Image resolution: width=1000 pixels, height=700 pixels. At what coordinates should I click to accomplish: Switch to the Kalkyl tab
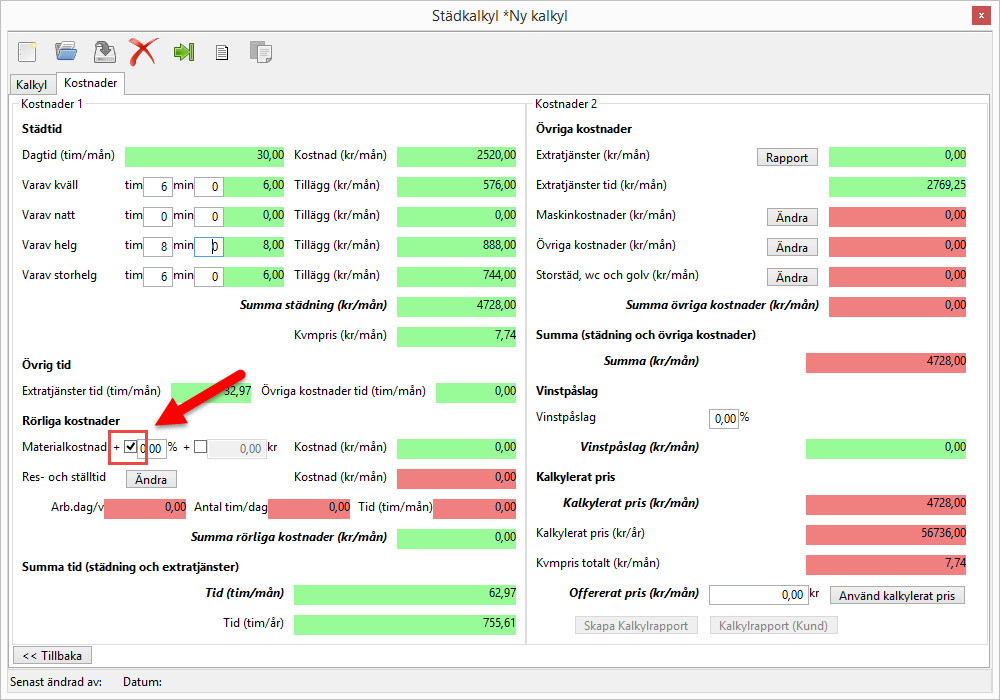click(x=32, y=85)
